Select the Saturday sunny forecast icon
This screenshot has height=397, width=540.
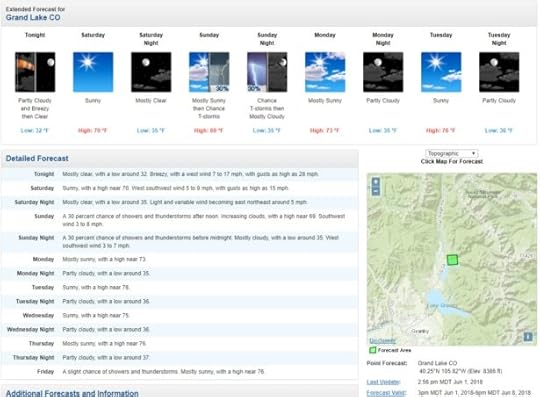[93, 72]
